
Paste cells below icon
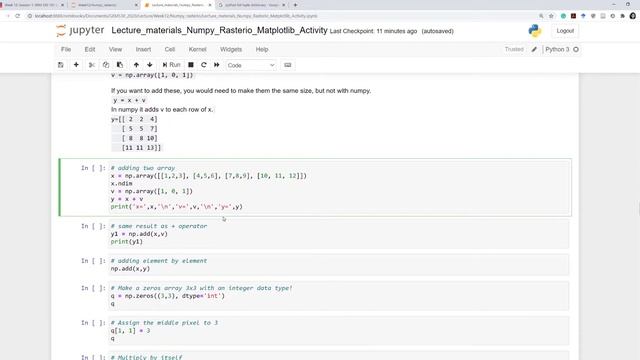pos(120,65)
